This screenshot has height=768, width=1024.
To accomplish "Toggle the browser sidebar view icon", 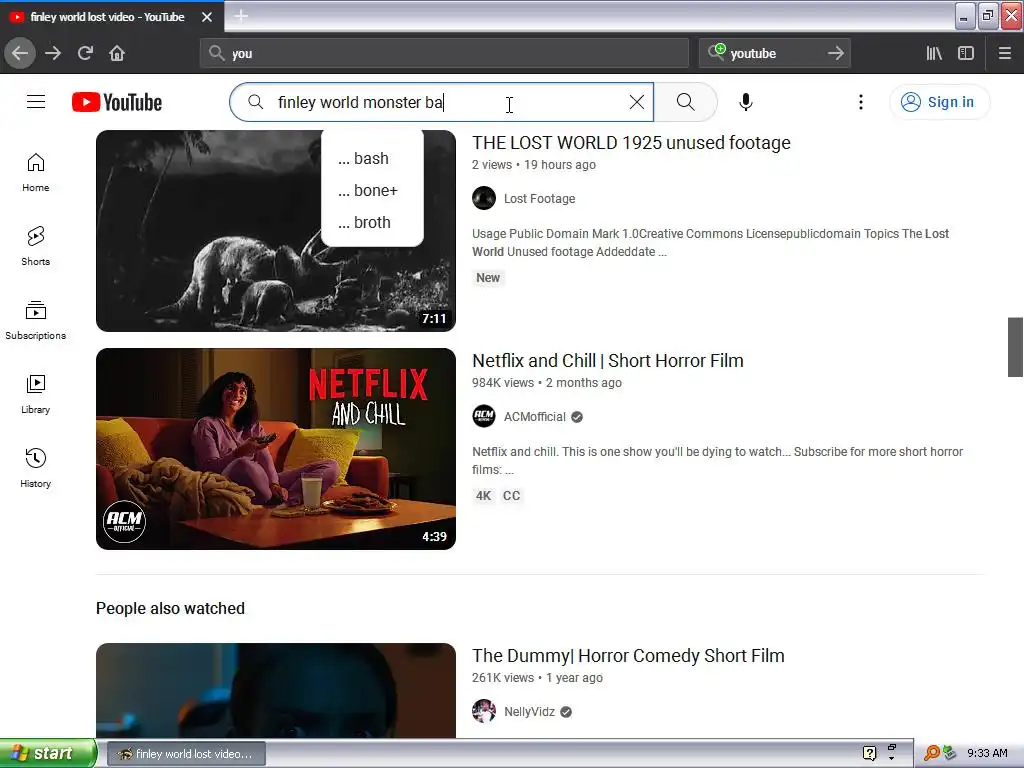I will 966,53.
